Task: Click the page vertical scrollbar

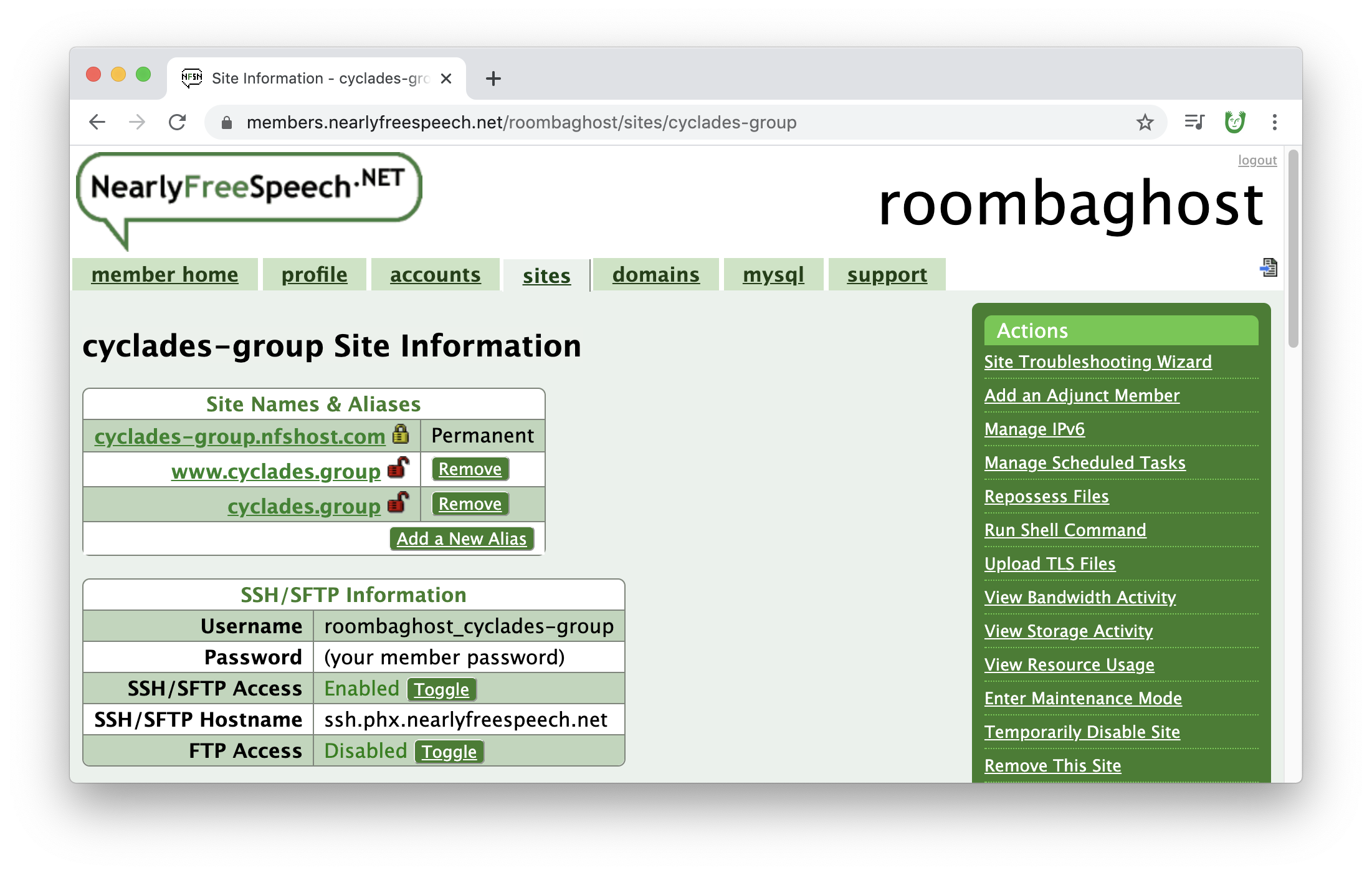Action: click(1293, 249)
